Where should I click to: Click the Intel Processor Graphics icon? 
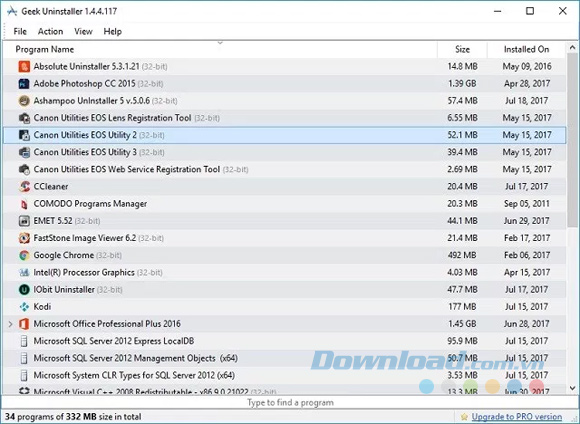point(24,272)
